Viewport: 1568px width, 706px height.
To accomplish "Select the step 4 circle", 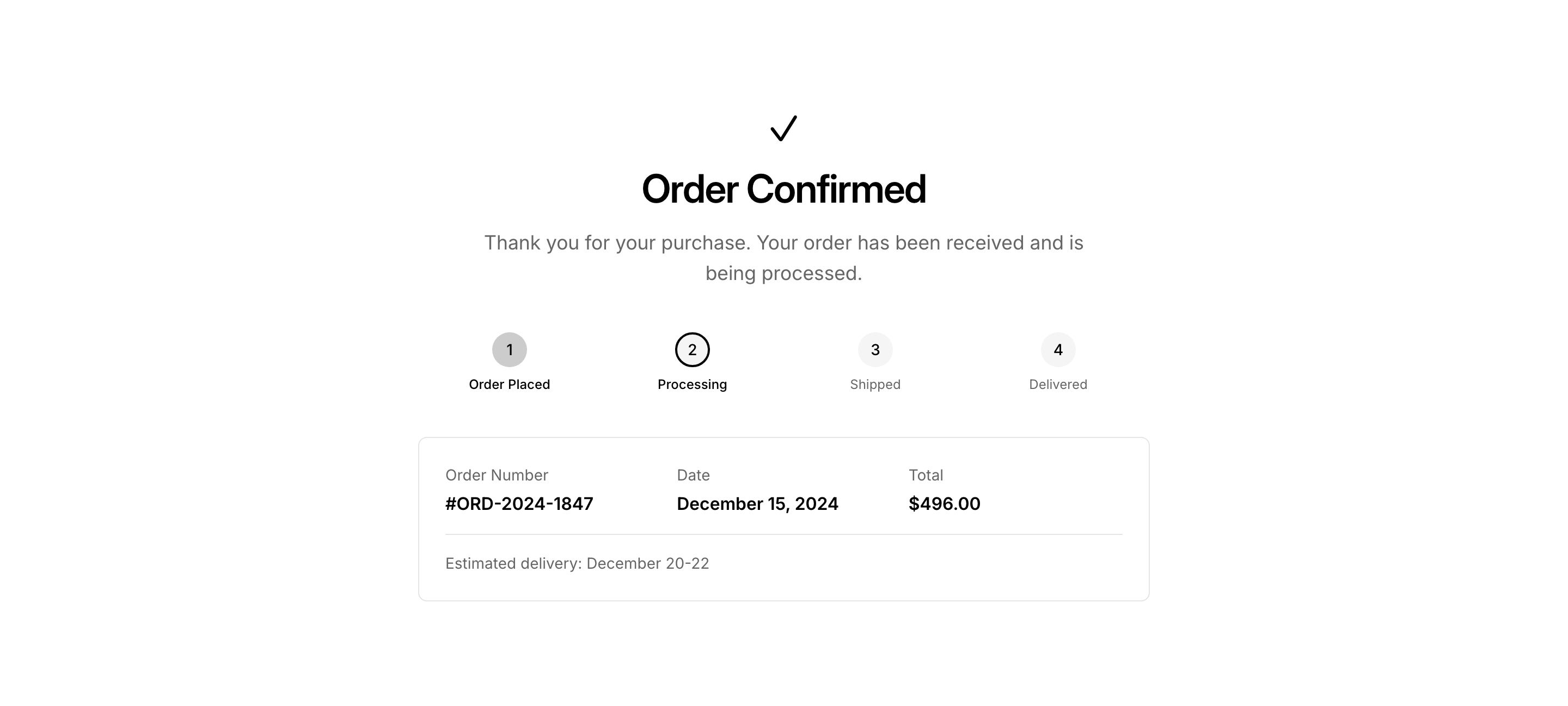I will point(1058,350).
